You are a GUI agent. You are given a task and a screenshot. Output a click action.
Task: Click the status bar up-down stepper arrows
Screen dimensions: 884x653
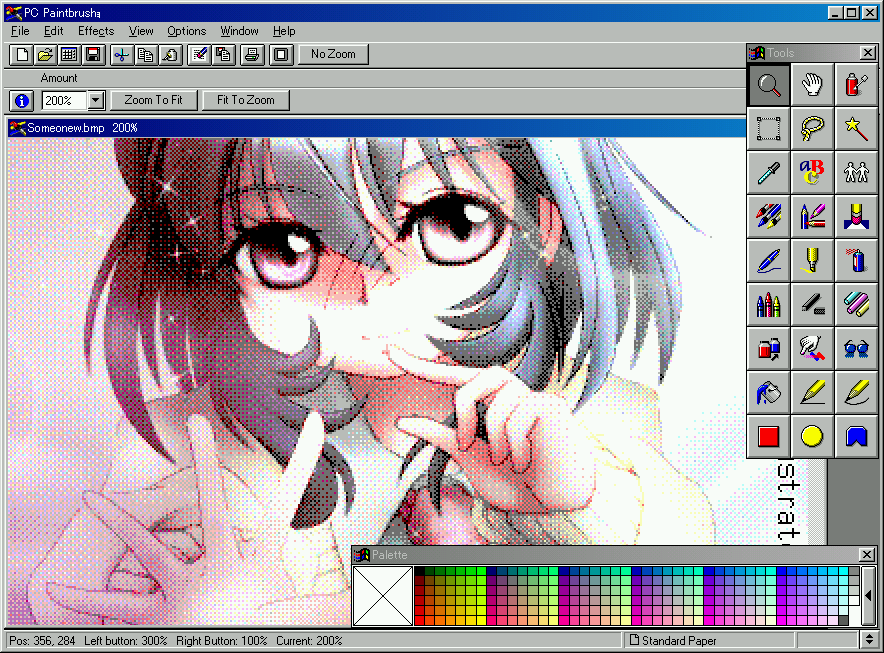869,640
